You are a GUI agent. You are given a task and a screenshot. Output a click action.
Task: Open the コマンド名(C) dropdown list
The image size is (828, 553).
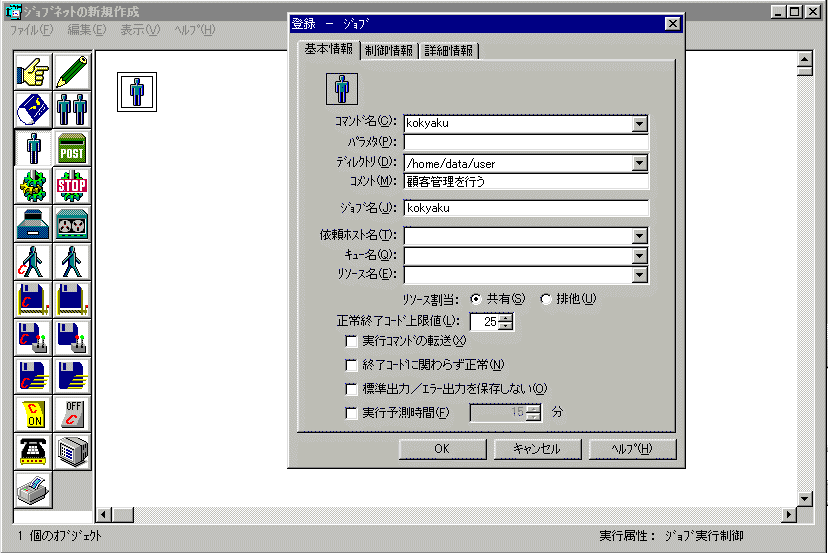(x=639, y=124)
